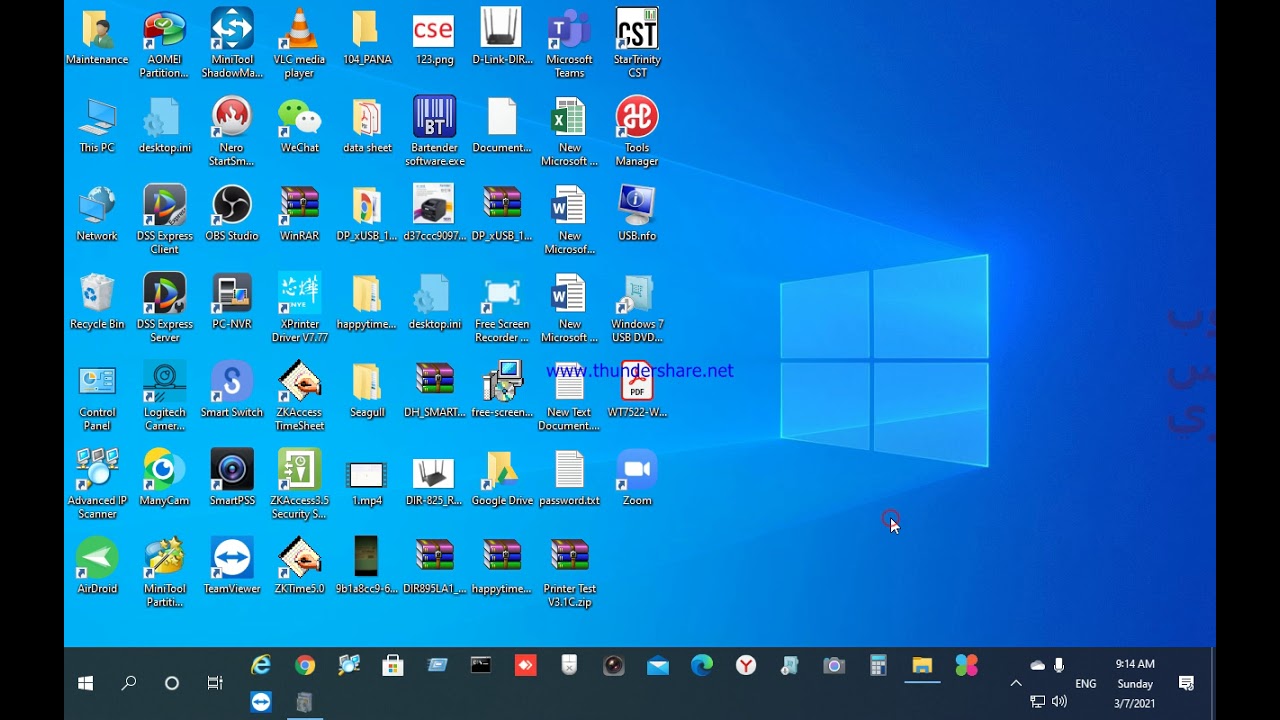Screen dimensions: 1280x720
Task: Open Tools Manager shortcut
Action: pyautogui.click(x=637, y=132)
